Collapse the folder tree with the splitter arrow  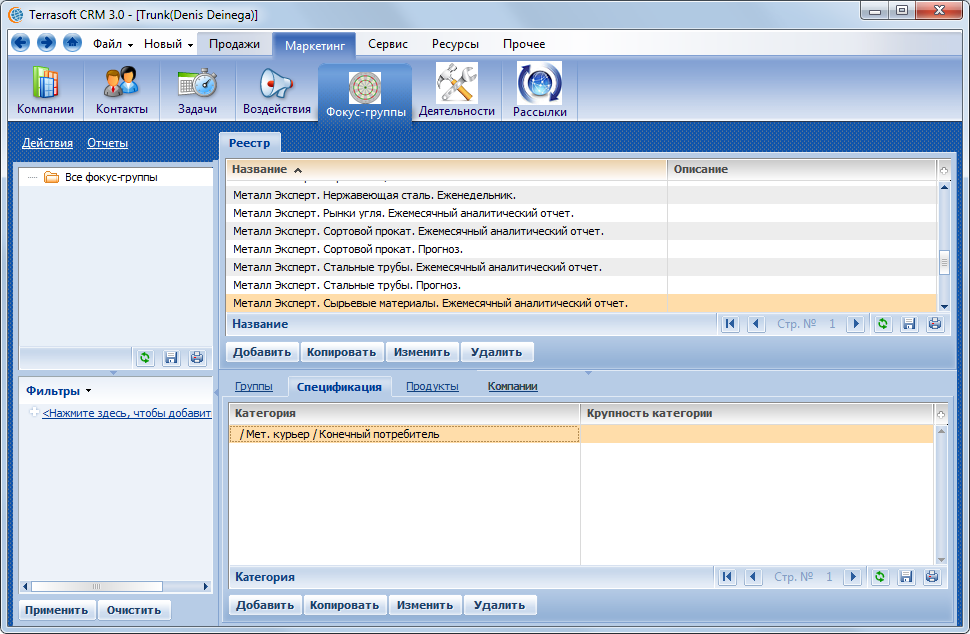tap(113, 373)
